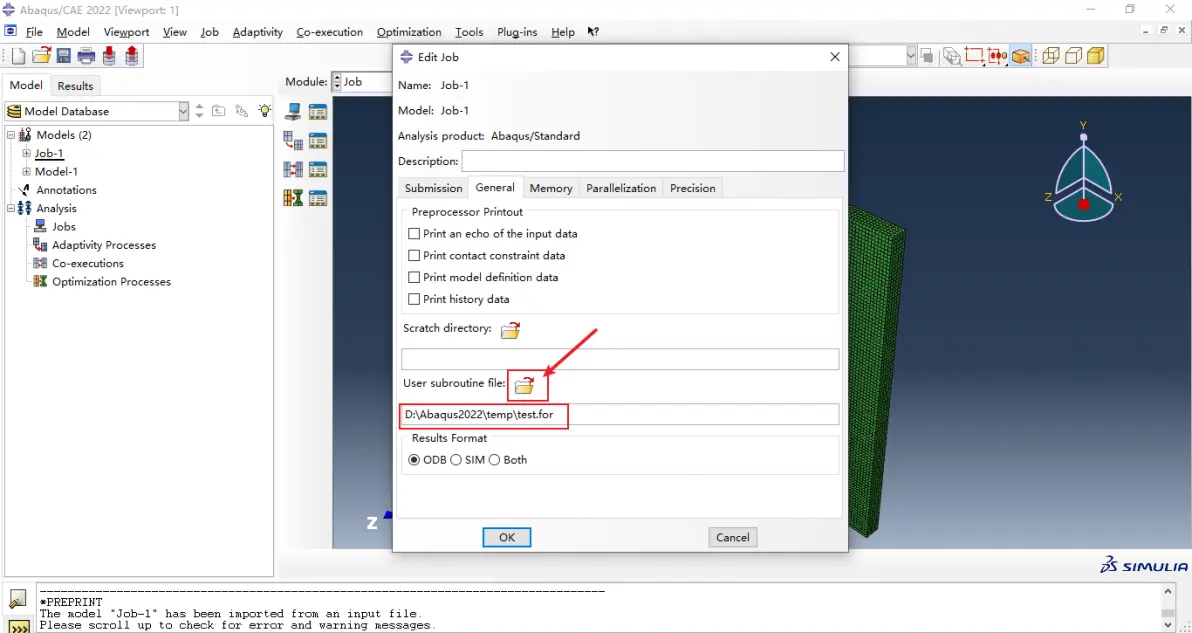Viewport: 1192px width, 633px height.
Task: Click the user subroutine file path field
Action: pos(620,414)
